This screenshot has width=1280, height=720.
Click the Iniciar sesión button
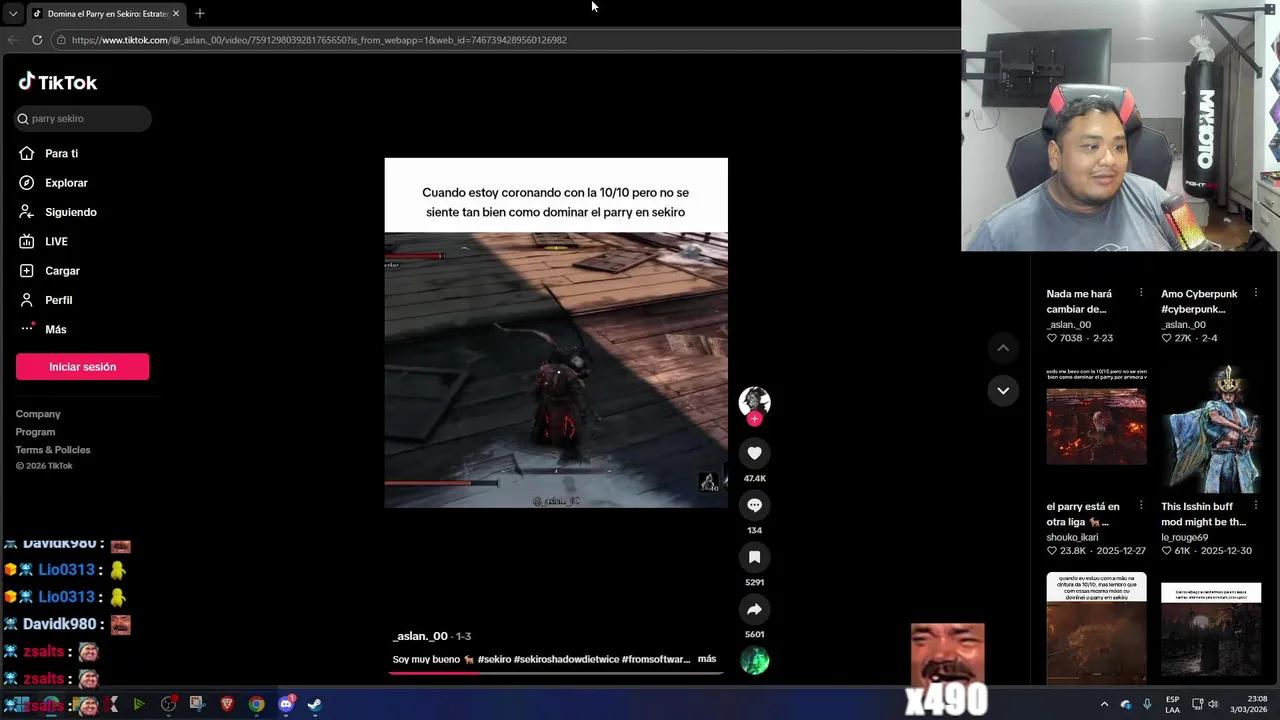coord(82,367)
